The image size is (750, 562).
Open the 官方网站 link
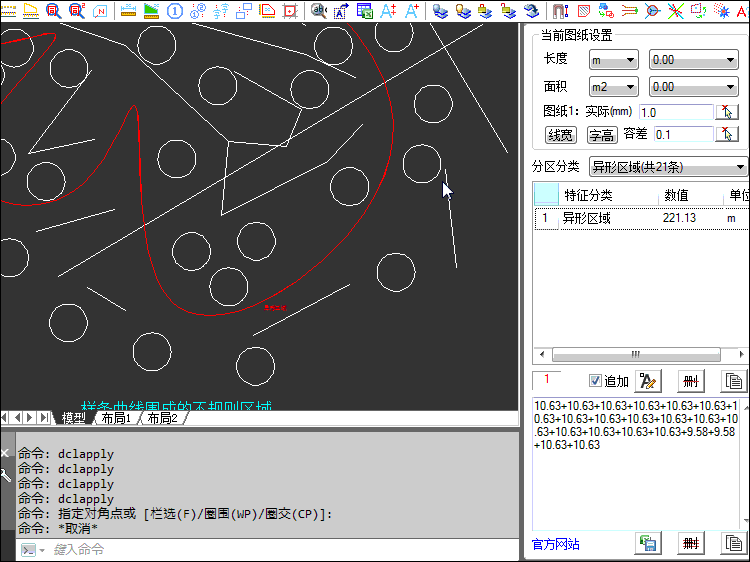(x=555, y=544)
